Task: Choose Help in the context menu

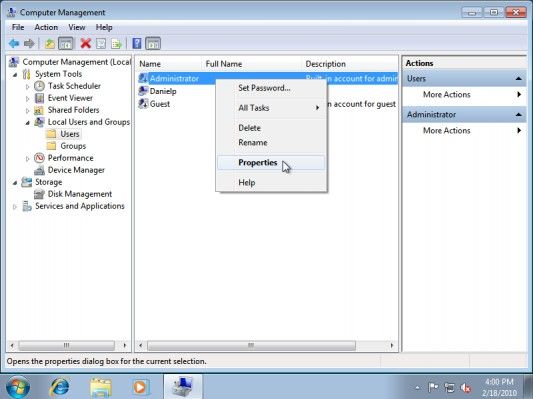Action: 271,183
